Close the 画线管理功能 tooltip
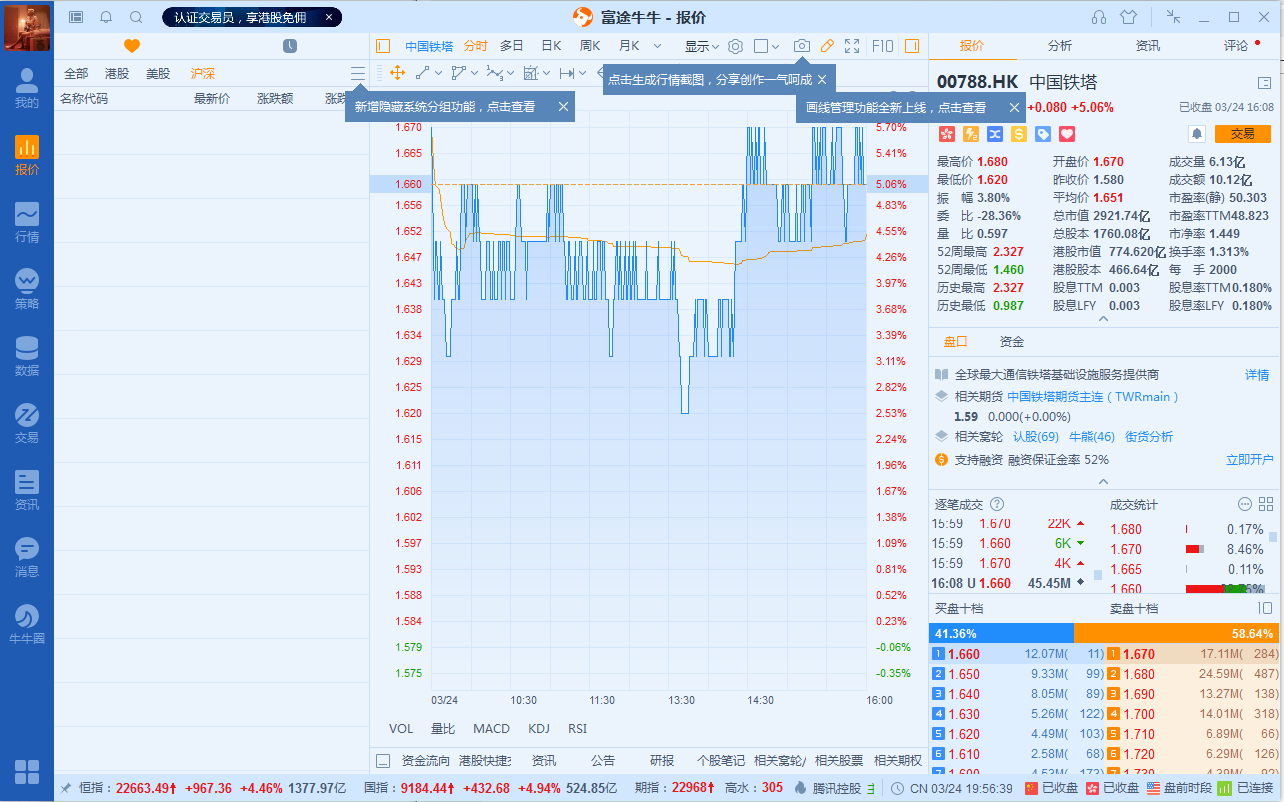 [x=1013, y=107]
